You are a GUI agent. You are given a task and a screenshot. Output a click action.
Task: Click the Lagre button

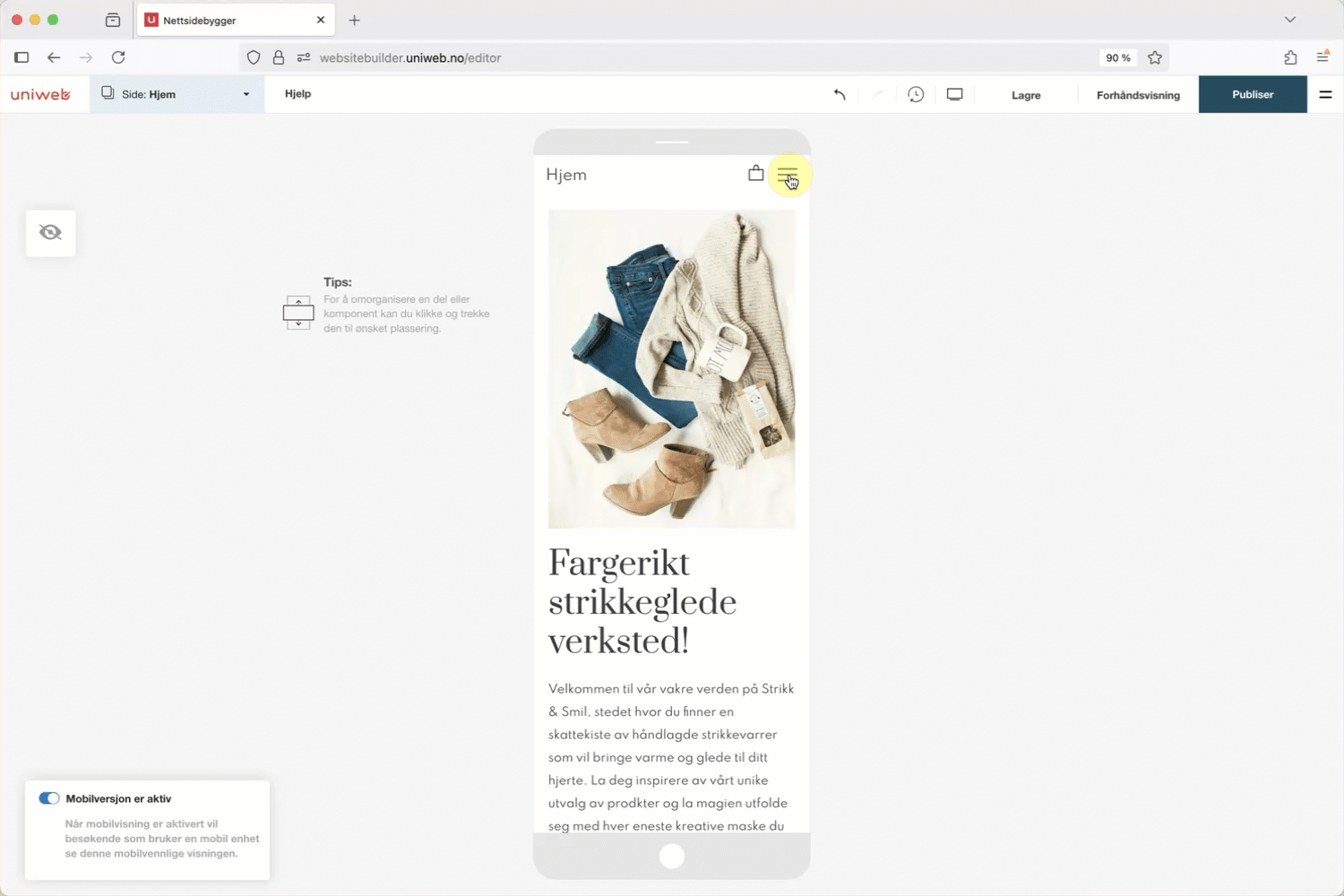[1026, 95]
